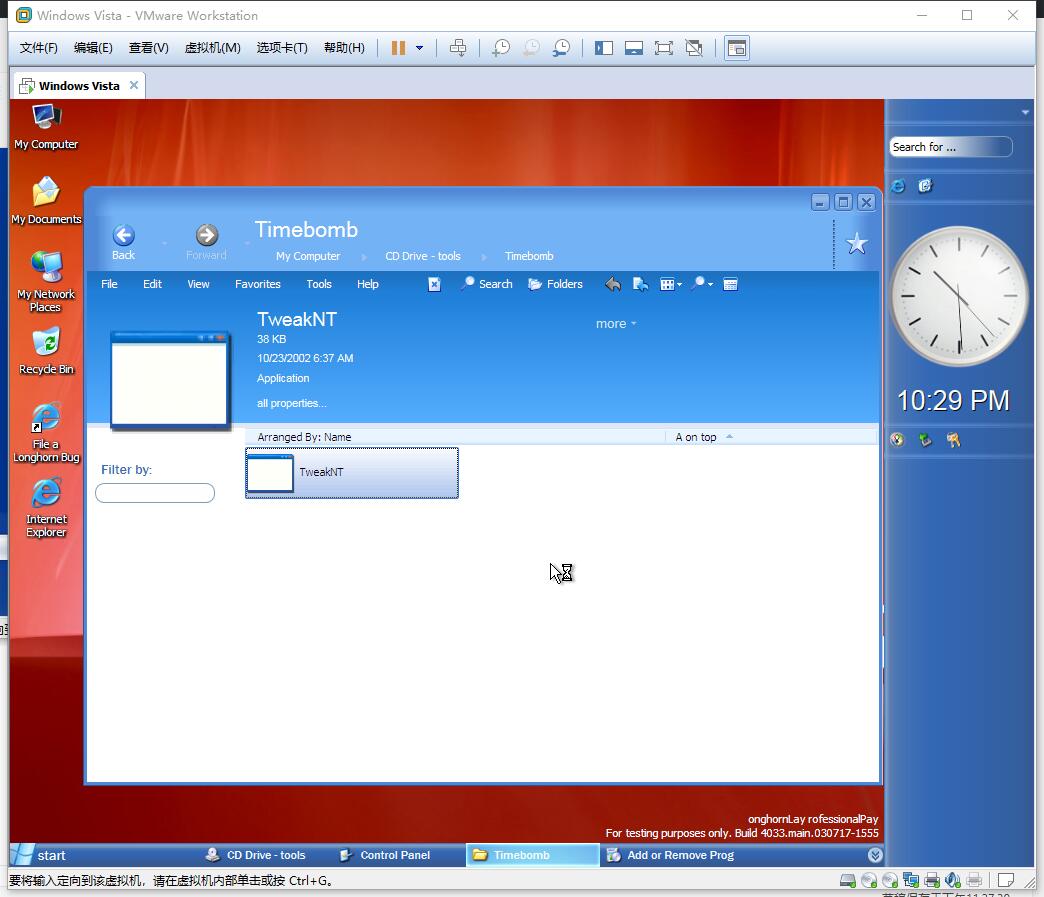Switch to VMware Unity mode

[x=694, y=48]
